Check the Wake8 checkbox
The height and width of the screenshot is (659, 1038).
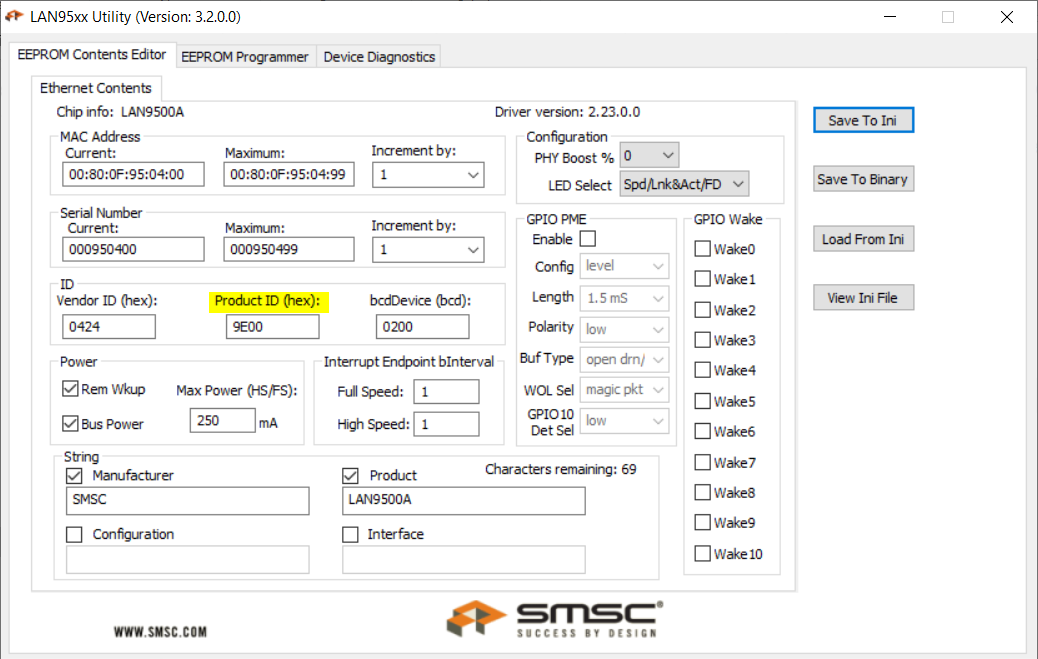(702, 493)
